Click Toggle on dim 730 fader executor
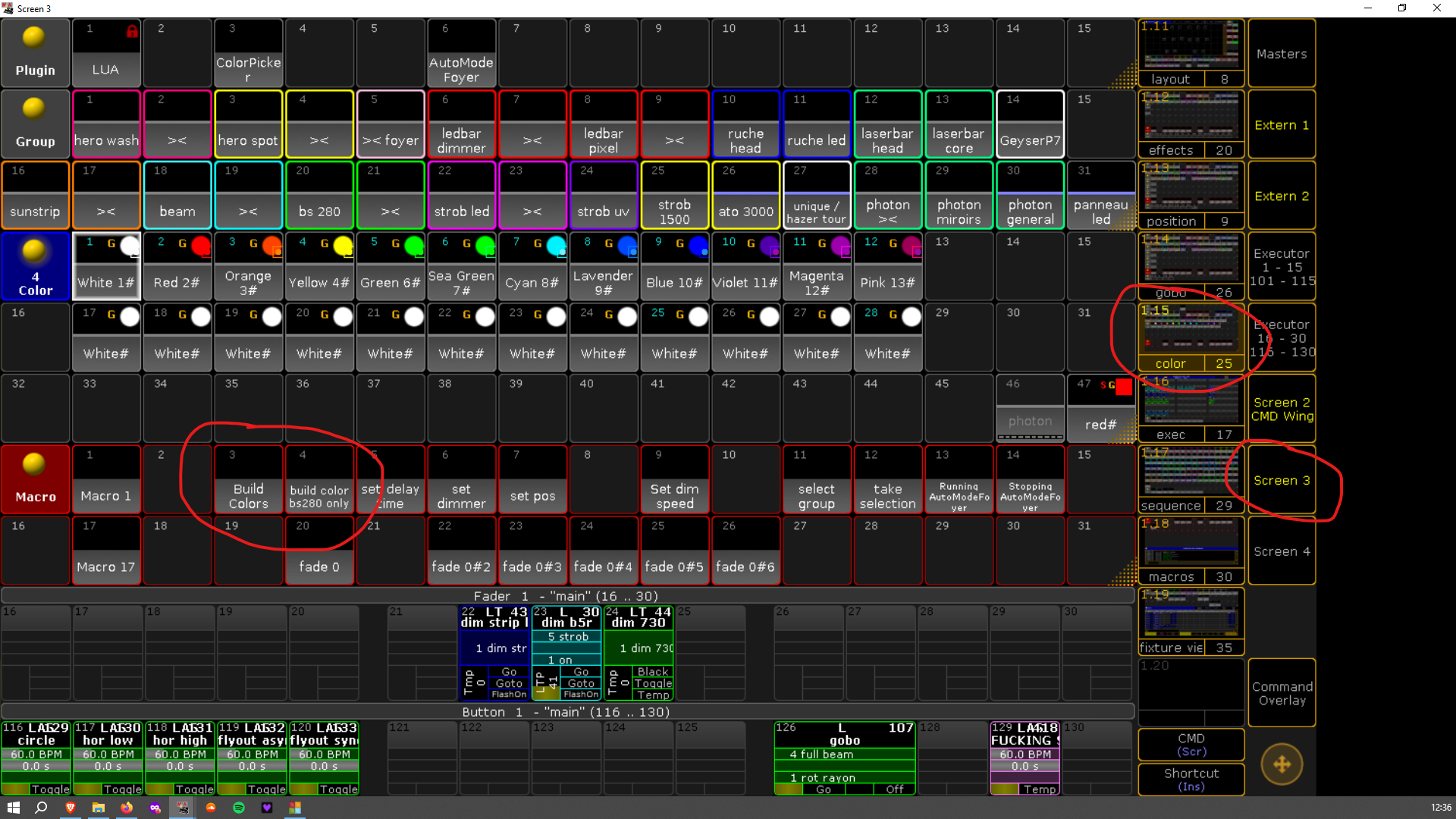Screen dimensions: 1456x819 coord(653,683)
